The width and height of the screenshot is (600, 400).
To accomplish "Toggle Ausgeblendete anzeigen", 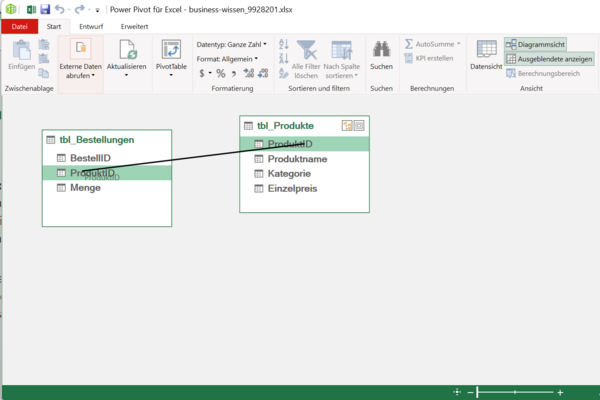I will 549,59.
